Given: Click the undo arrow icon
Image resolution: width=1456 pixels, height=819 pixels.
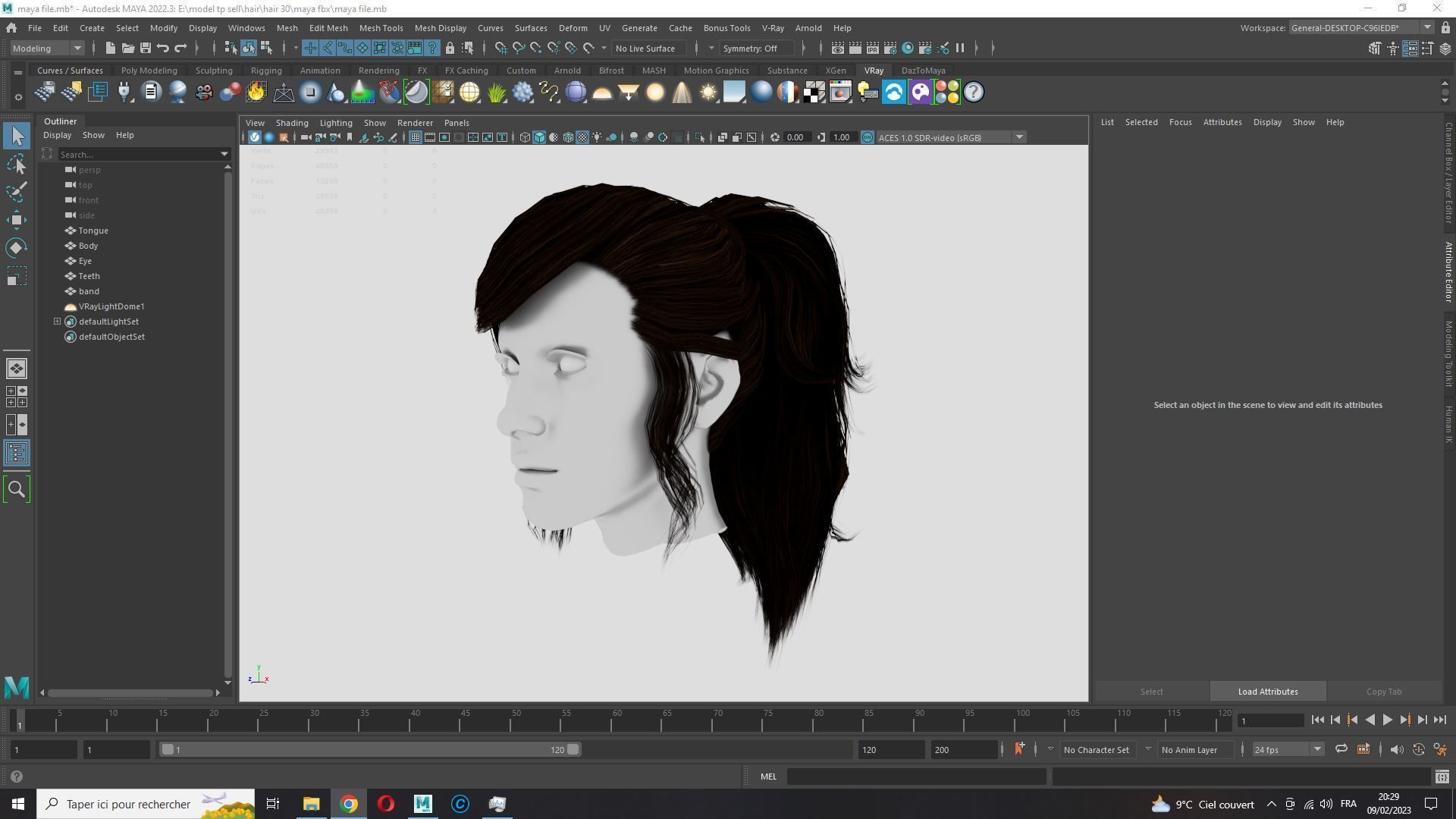Looking at the screenshot, I should click(163, 48).
